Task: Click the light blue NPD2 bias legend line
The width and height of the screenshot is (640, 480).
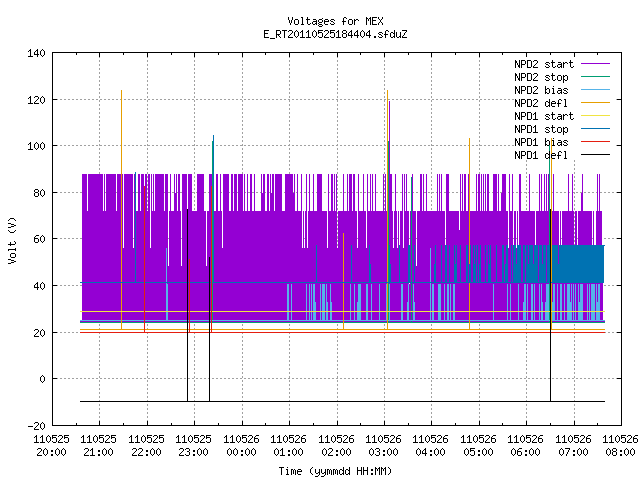Action: 595,90
